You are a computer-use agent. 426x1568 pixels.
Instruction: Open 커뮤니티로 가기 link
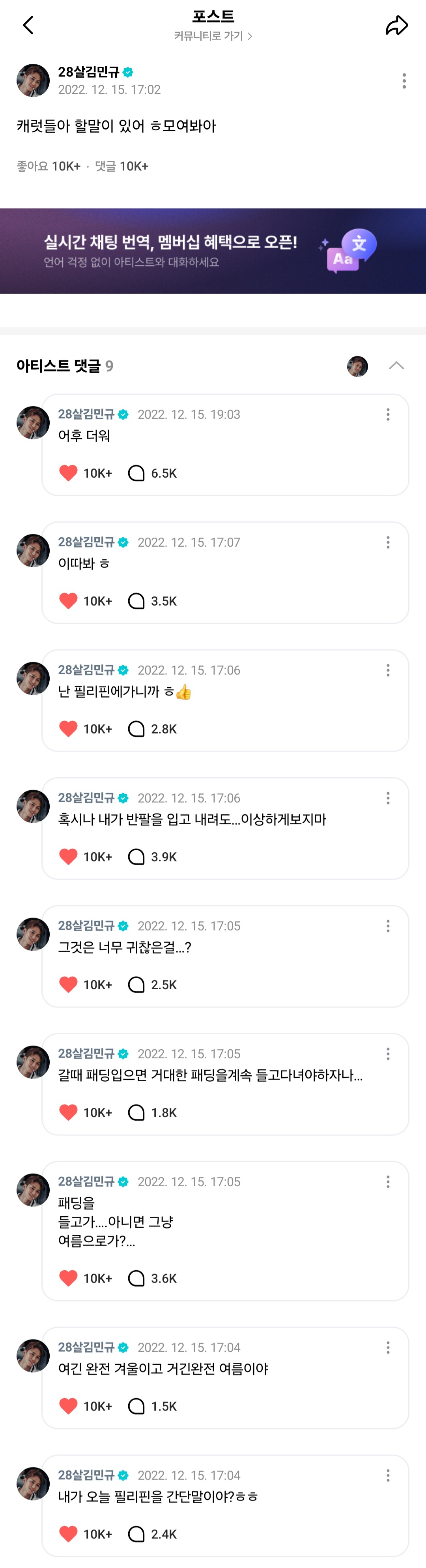(213, 36)
